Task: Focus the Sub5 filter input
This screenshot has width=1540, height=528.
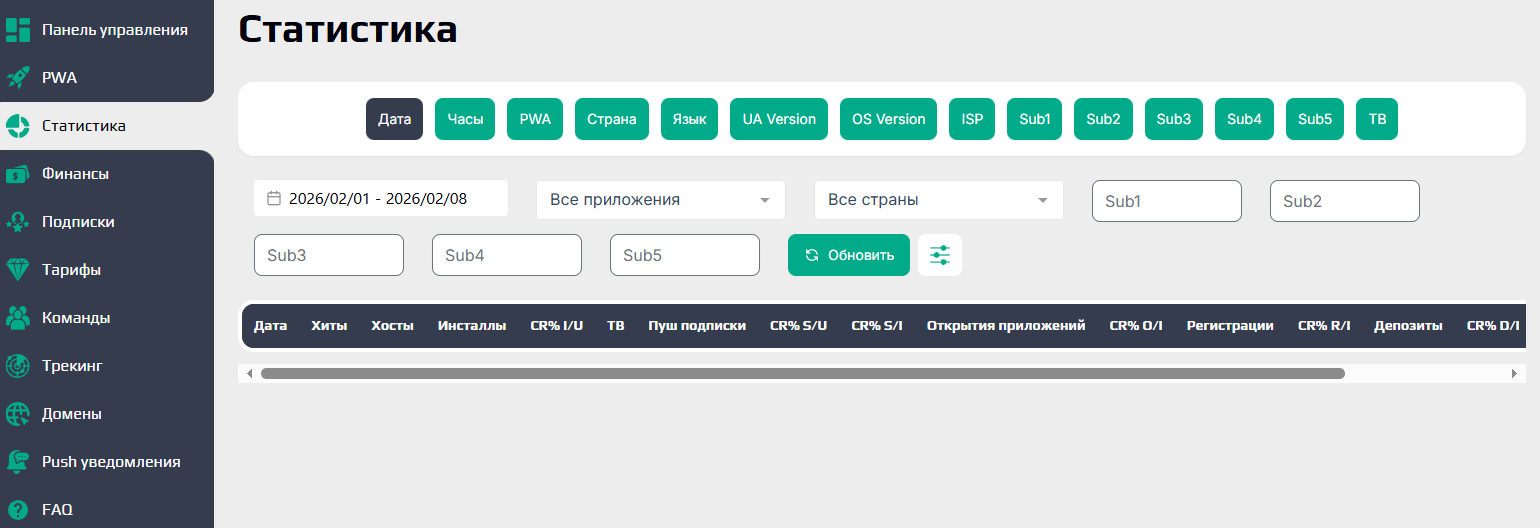Action: coord(685,255)
